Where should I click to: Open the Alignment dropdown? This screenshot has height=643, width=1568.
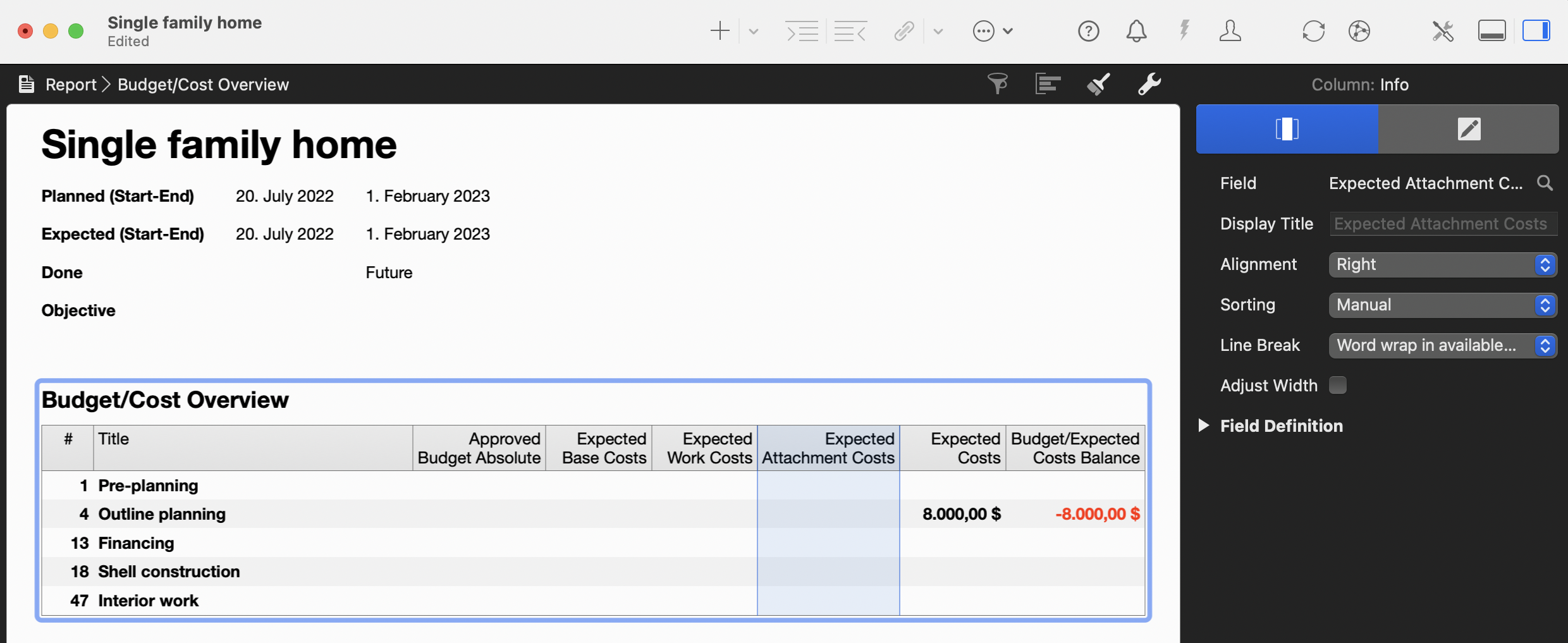click(1442, 264)
